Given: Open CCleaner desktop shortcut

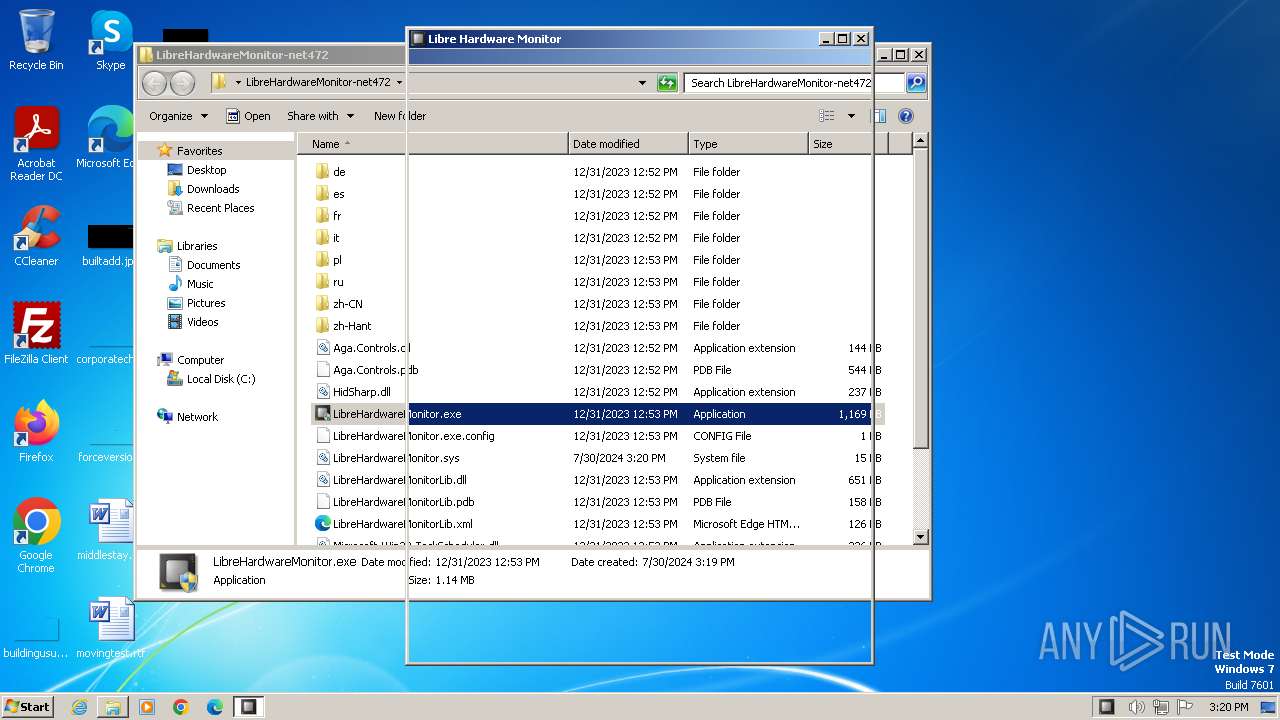Looking at the screenshot, I should point(36,236).
